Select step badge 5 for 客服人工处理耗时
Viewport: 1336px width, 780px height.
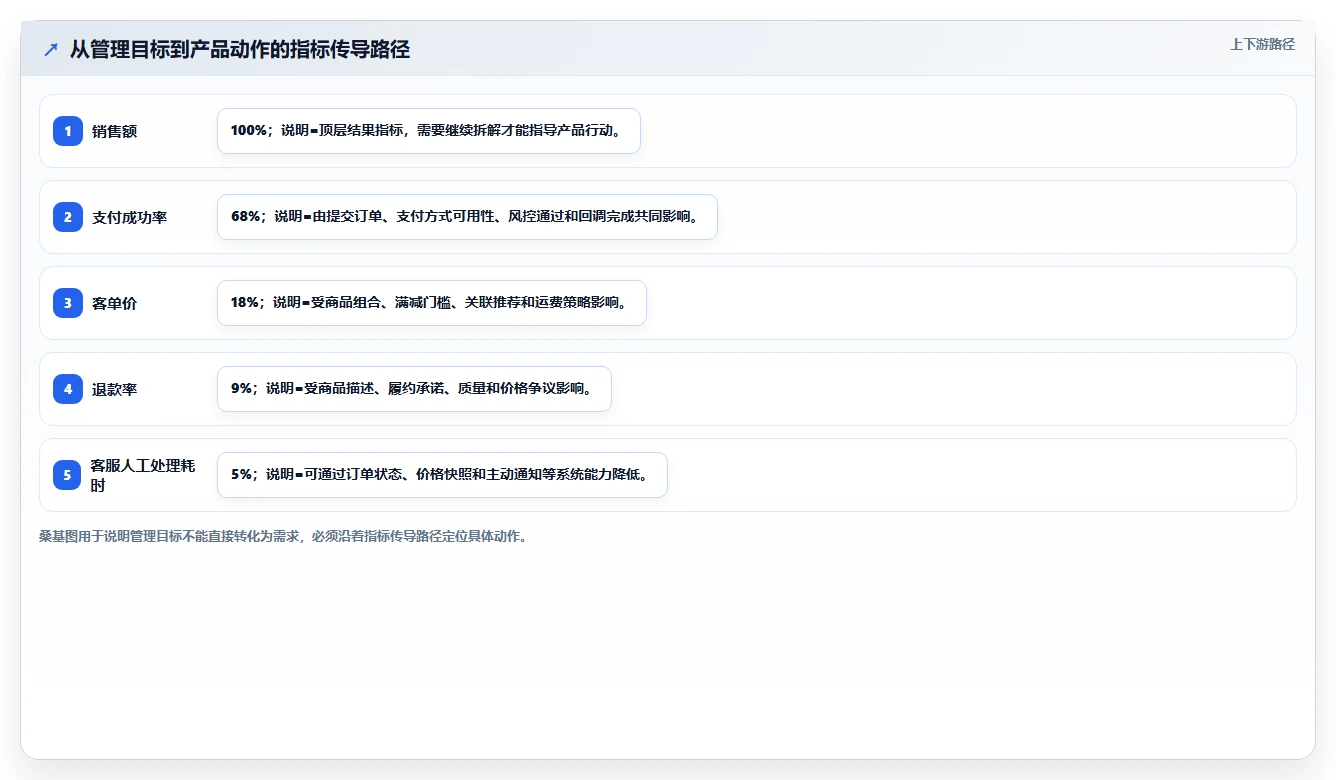pos(68,475)
